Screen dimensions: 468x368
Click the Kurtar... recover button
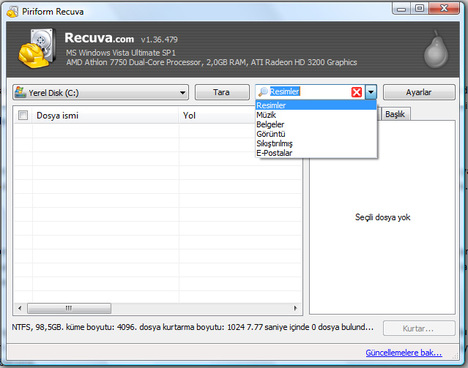point(419,328)
